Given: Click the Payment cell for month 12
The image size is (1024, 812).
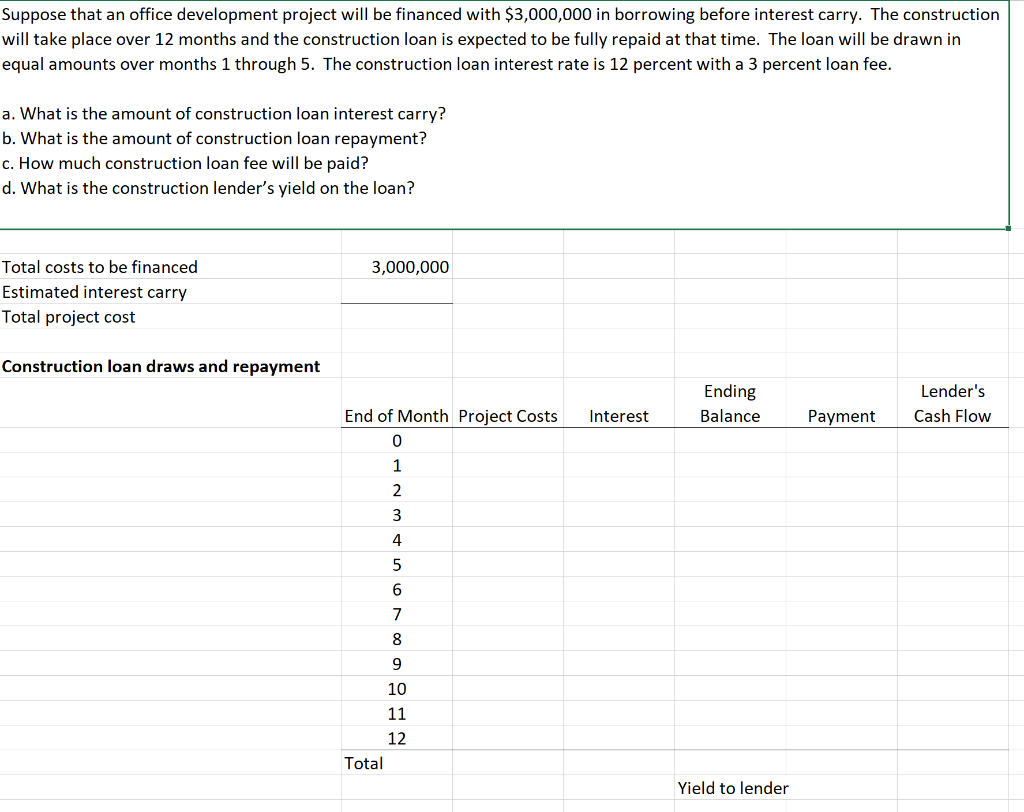Looking at the screenshot, I should [841, 739].
